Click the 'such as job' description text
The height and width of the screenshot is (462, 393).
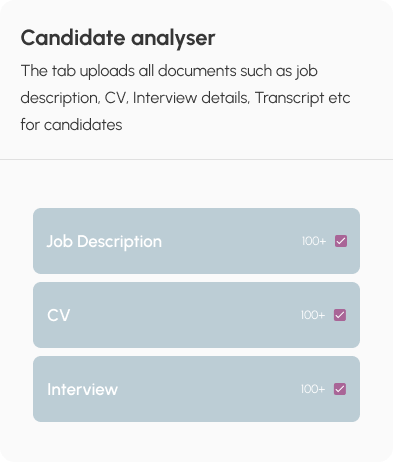(x=279, y=71)
